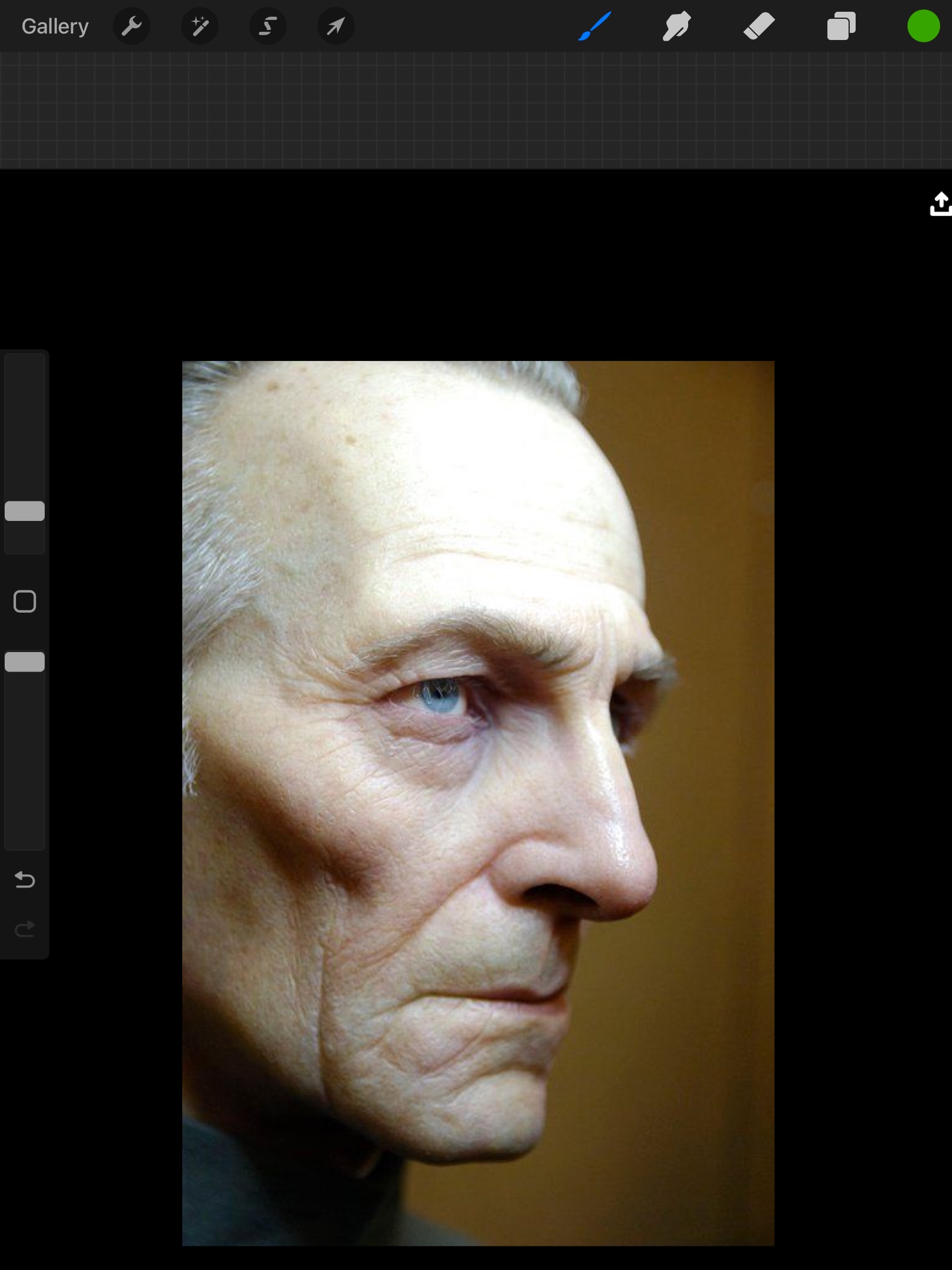The height and width of the screenshot is (1270, 952).
Task: Undo the last action
Action: 25,880
